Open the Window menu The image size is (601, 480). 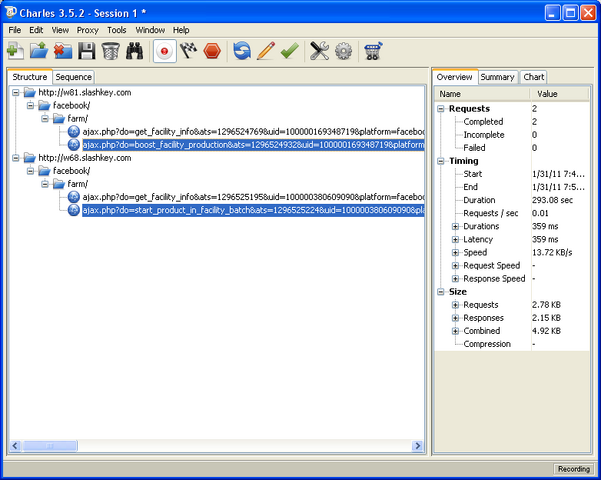(x=150, y=30)
